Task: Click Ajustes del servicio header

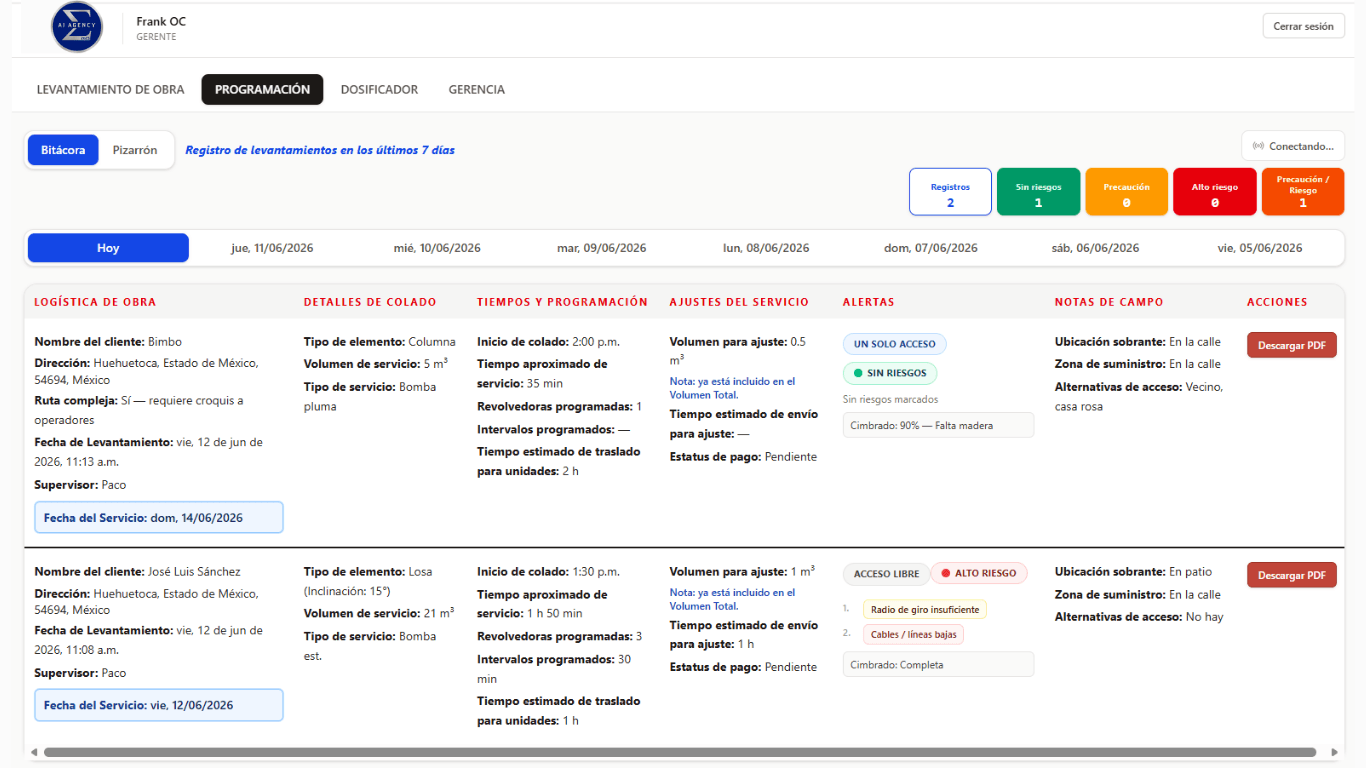Action: (x=739, y=302)
